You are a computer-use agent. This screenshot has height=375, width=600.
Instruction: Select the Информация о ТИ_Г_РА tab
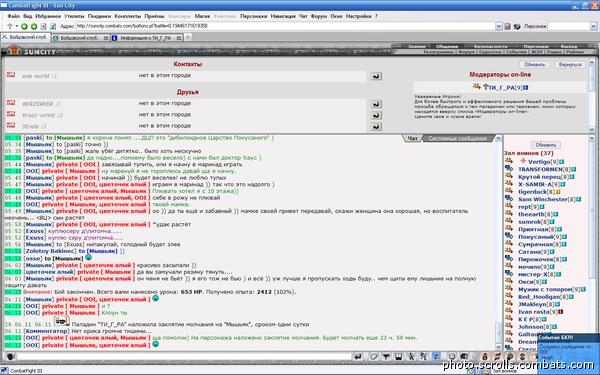click(147, 38)
